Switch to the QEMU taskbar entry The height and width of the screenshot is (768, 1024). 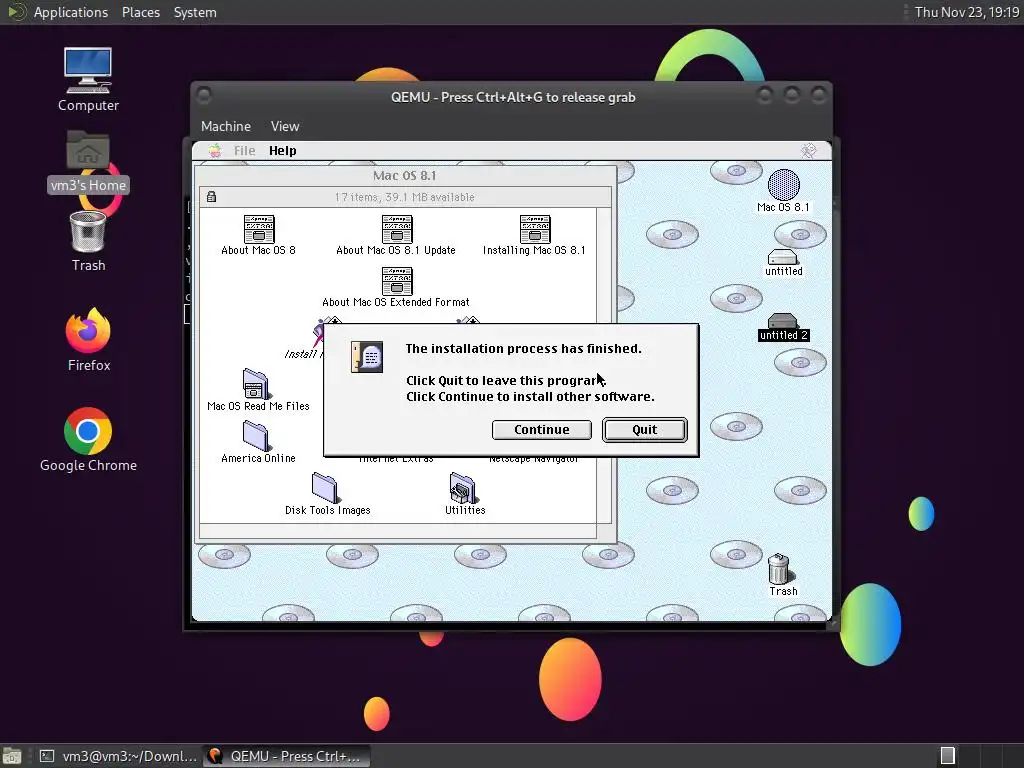pos(286,756)
